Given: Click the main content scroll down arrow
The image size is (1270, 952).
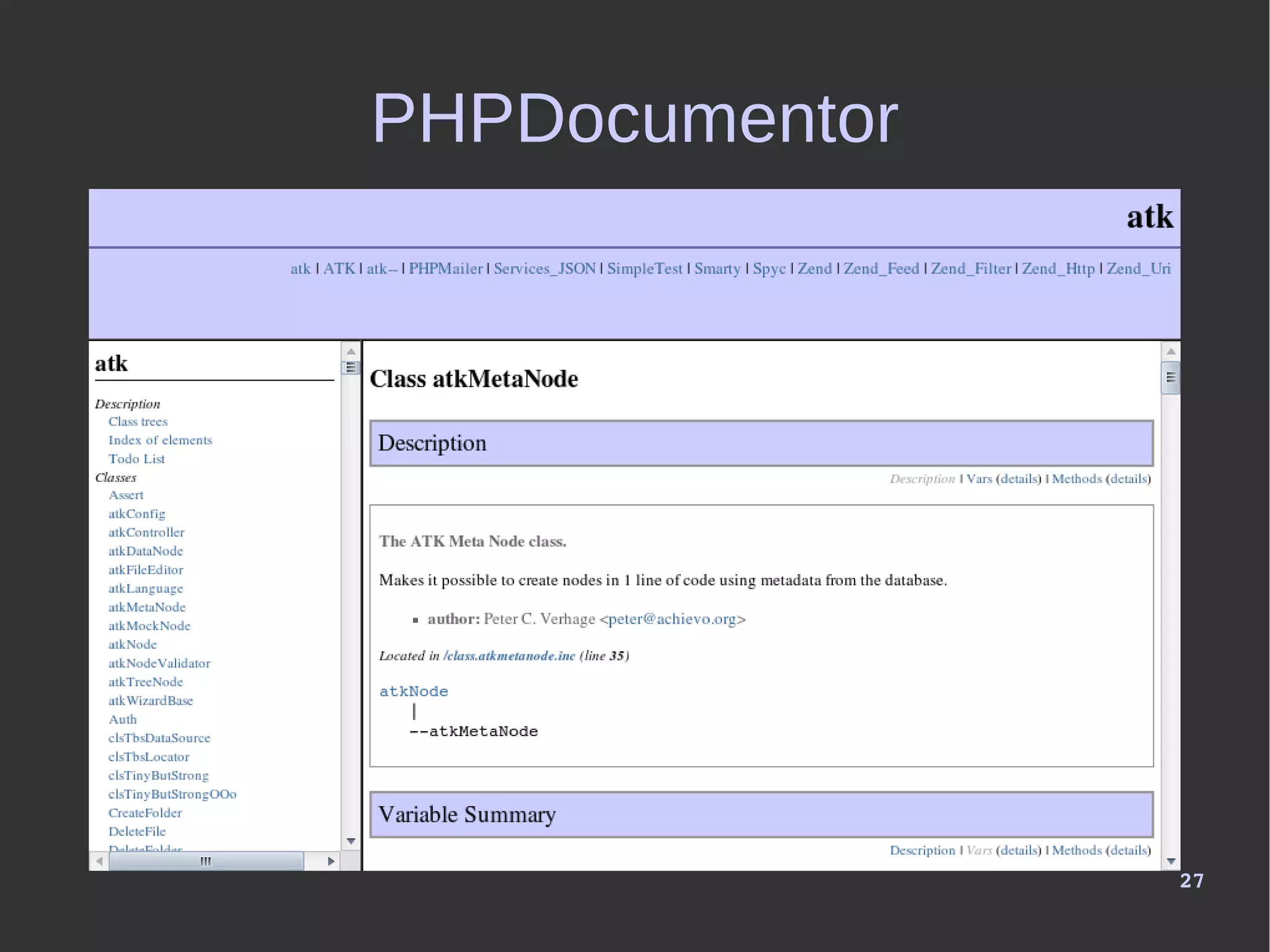Looking at the screenshot, I should [1171, 861].
